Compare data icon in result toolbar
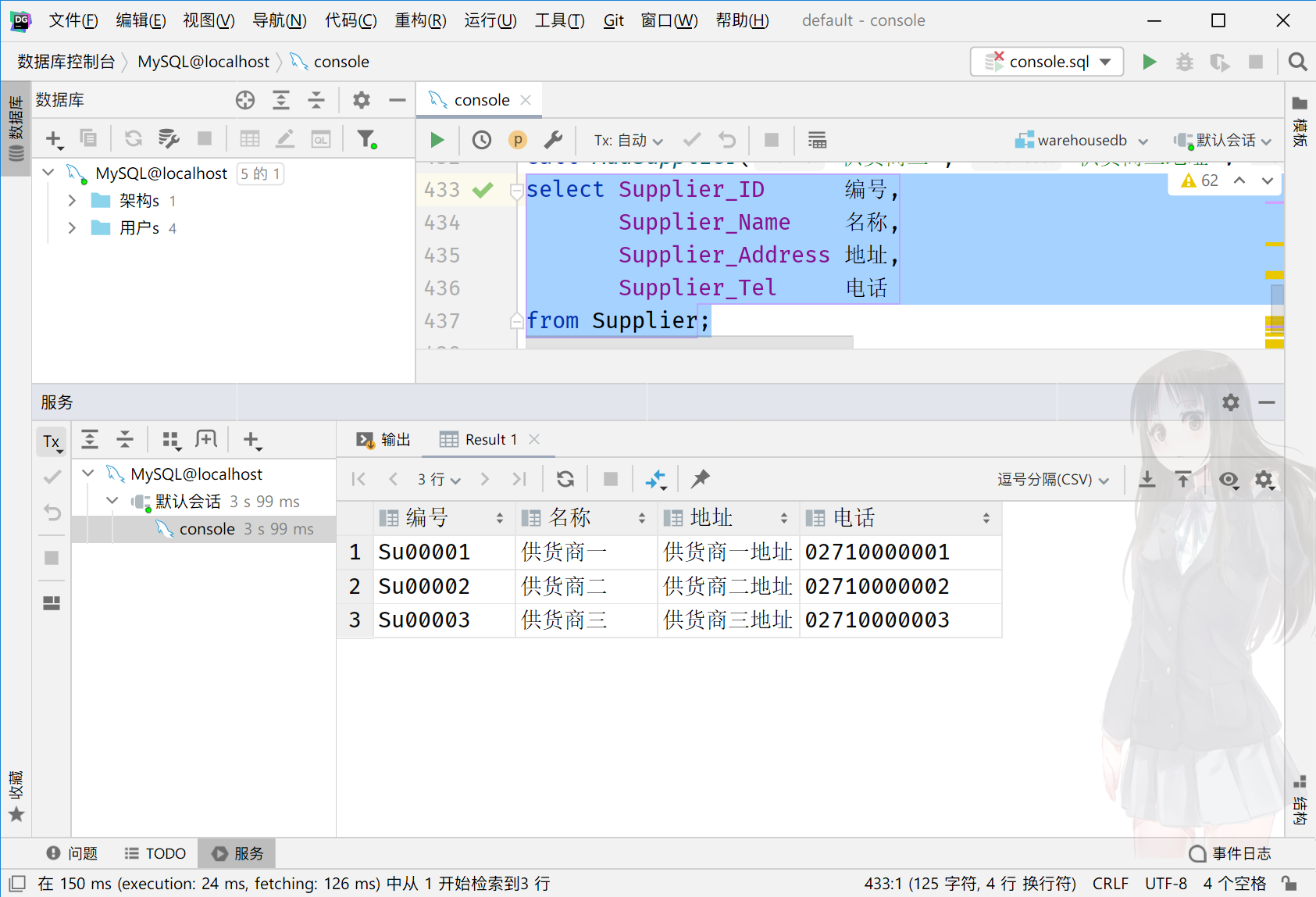 656,479
